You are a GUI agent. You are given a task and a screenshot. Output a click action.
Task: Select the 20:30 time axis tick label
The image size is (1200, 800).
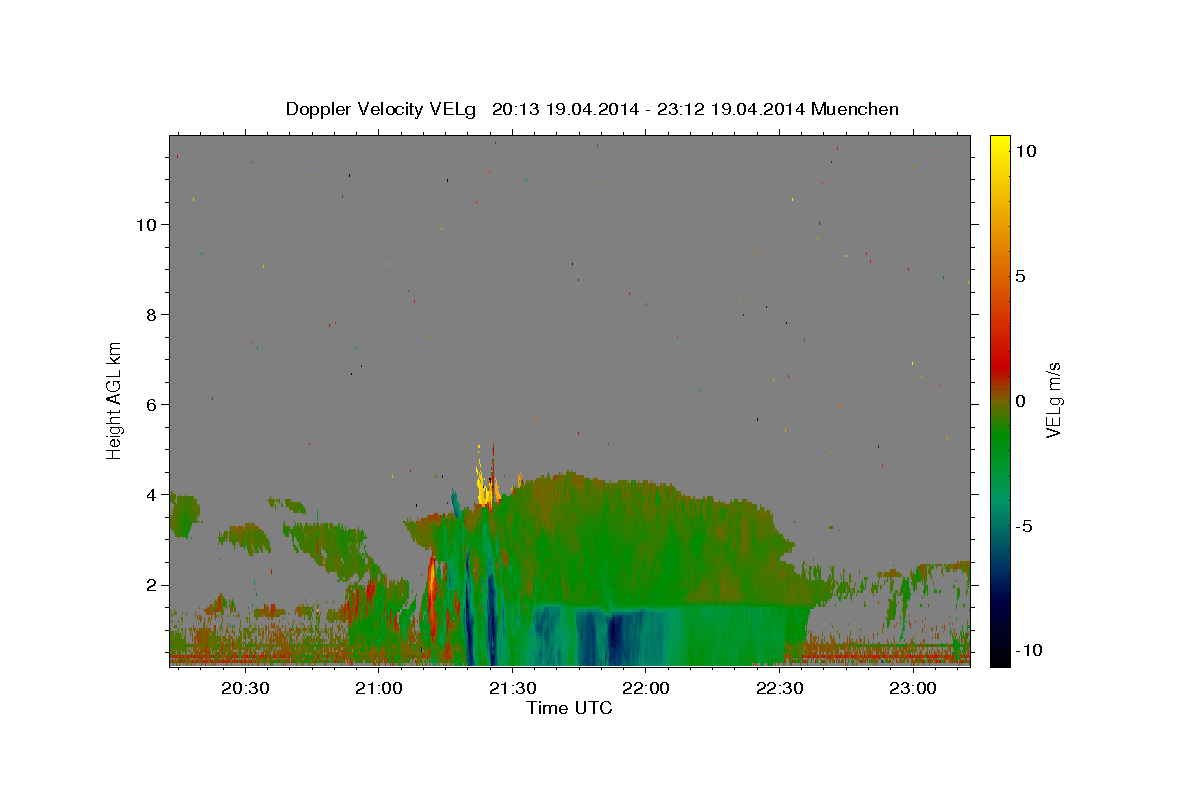coord(245,688)
